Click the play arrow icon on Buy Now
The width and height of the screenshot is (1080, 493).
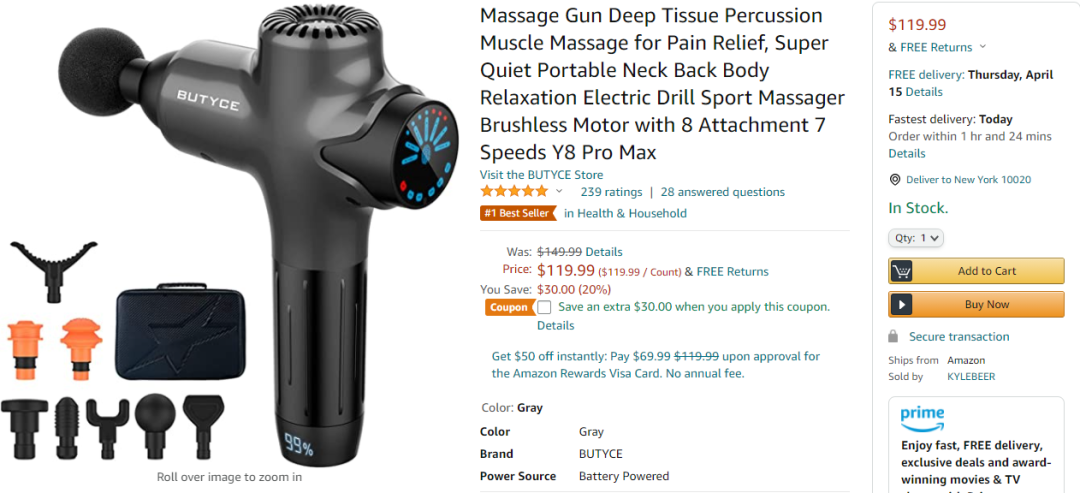click(902, 304)
